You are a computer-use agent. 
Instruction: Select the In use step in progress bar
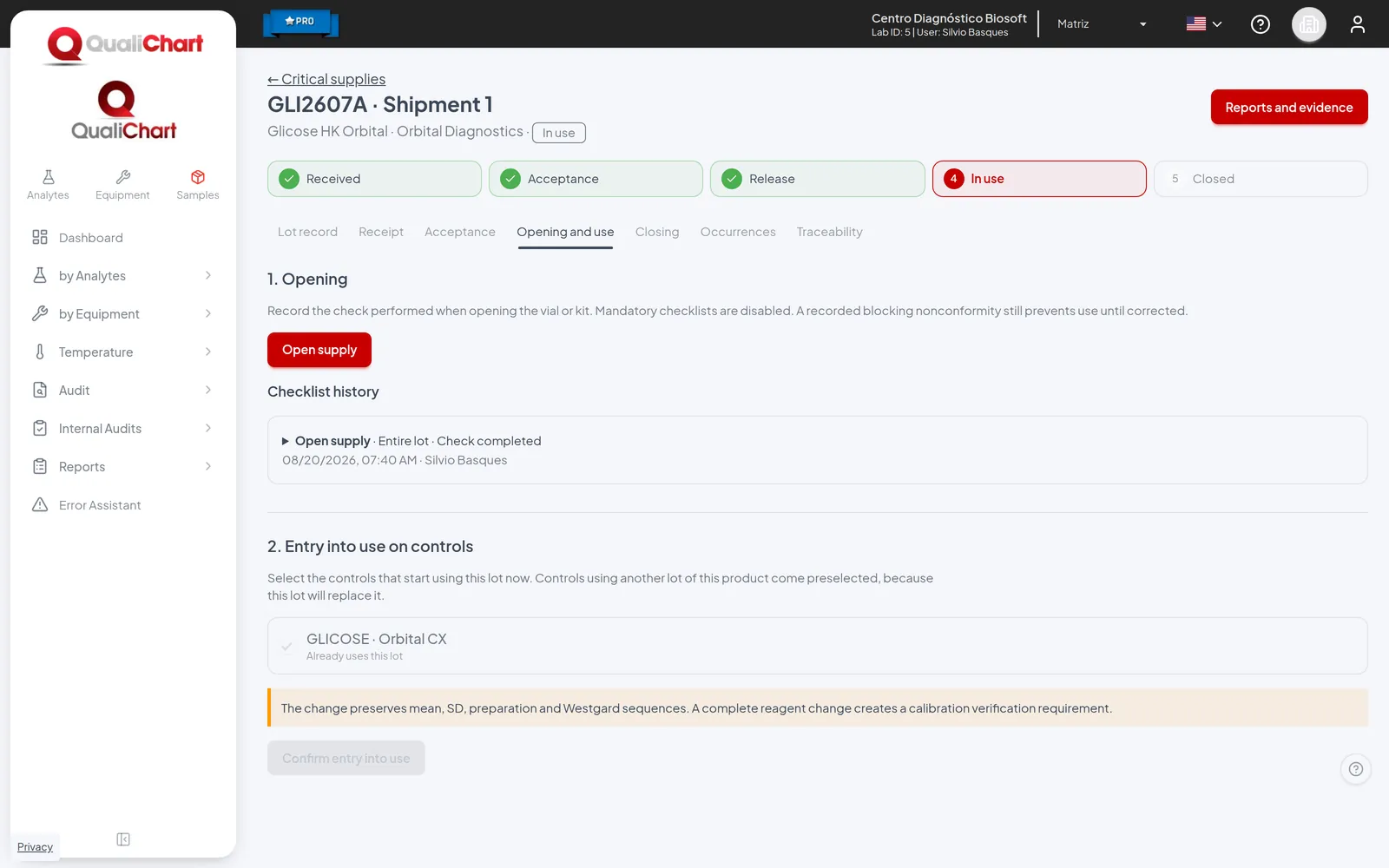click(1039, 179)
